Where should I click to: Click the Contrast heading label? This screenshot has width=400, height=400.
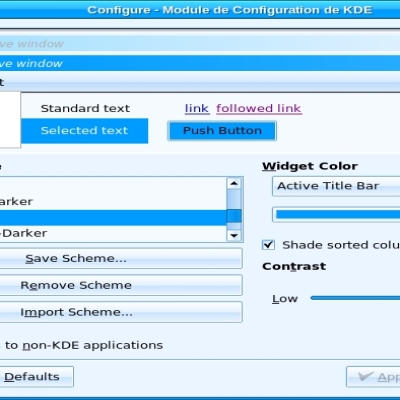[294, 266]
